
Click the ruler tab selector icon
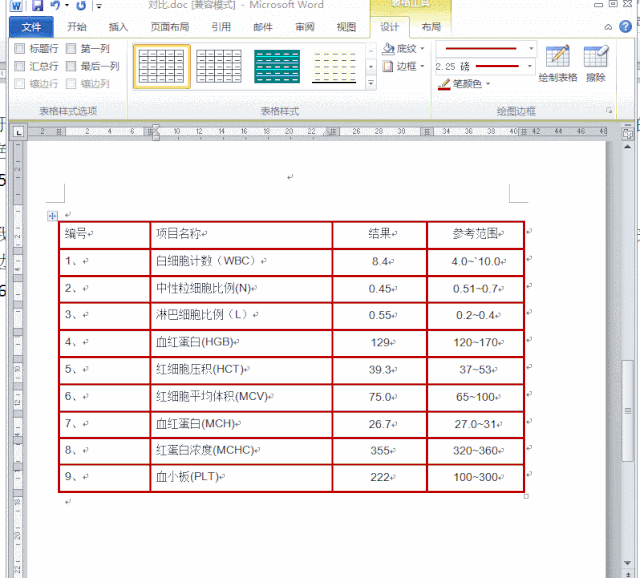coord(18,132)
